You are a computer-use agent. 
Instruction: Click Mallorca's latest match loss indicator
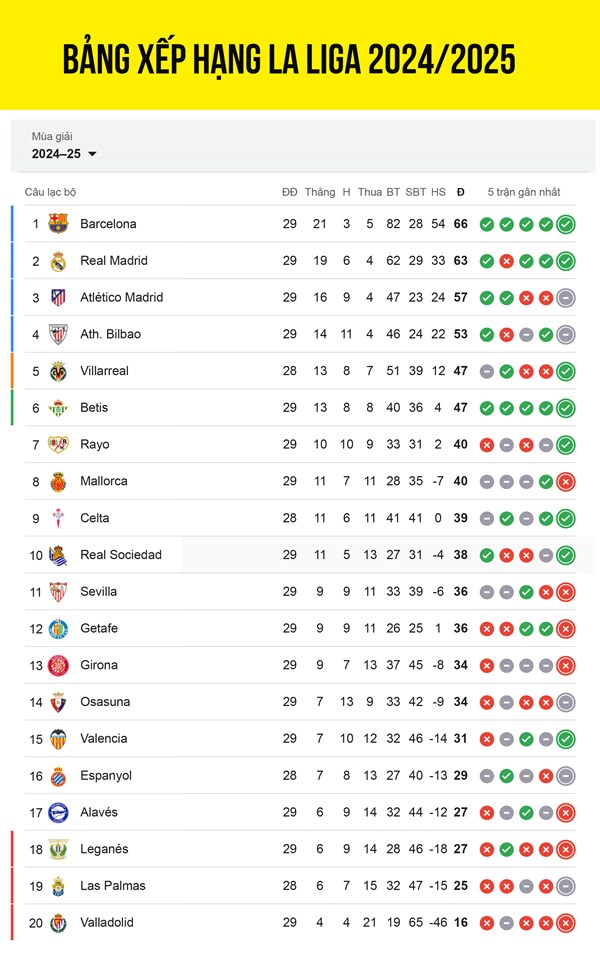(566, 482)
